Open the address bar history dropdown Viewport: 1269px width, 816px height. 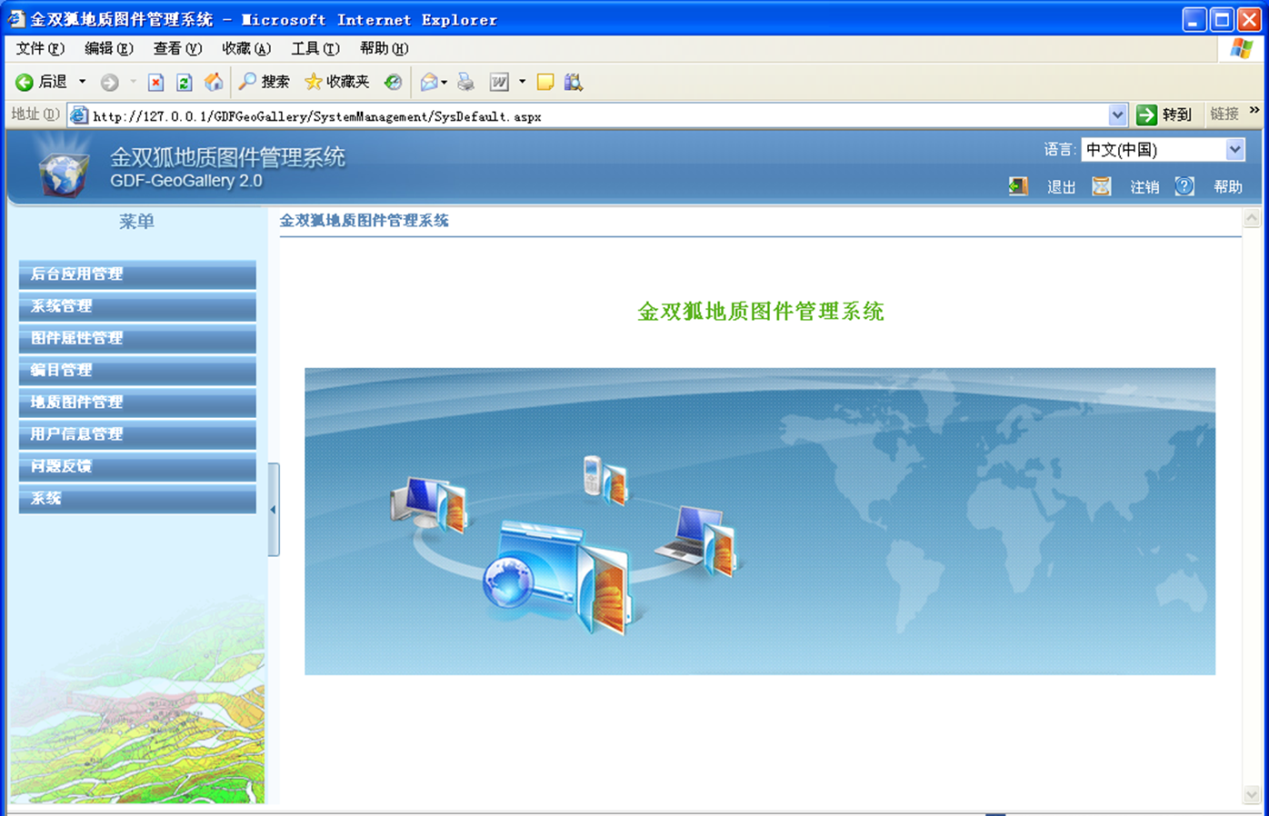(x=1117, y=115)
